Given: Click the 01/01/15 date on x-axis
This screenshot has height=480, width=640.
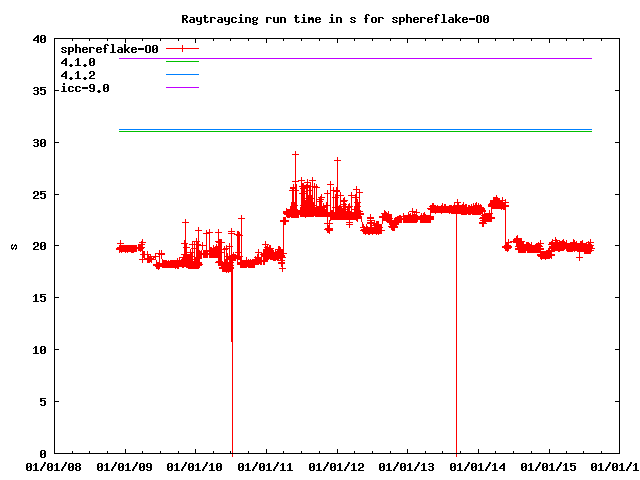Looking at the screenshot, I should click(550, 466).
